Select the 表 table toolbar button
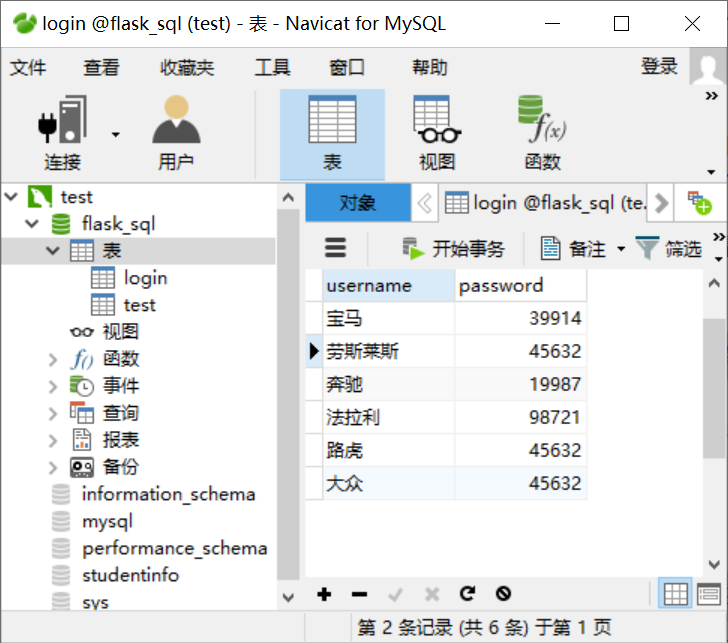Screen dimensions: 728x643 pyautogui.click(x=332, y=134)
